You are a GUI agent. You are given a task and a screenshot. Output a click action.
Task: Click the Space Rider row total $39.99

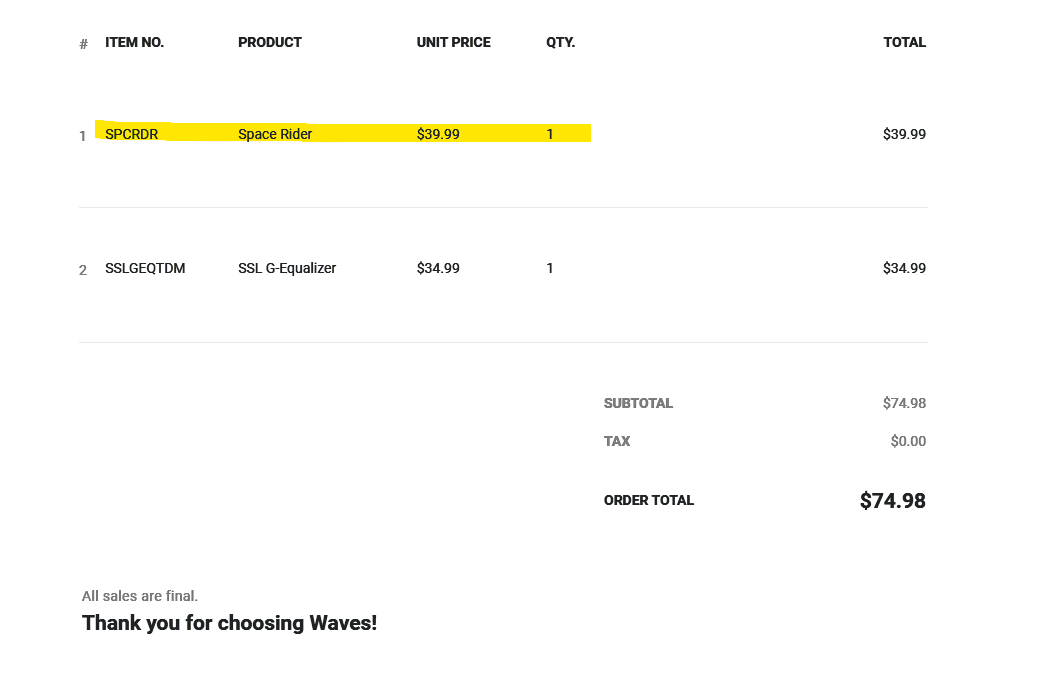pyautogui.click(x=904, y=134)
